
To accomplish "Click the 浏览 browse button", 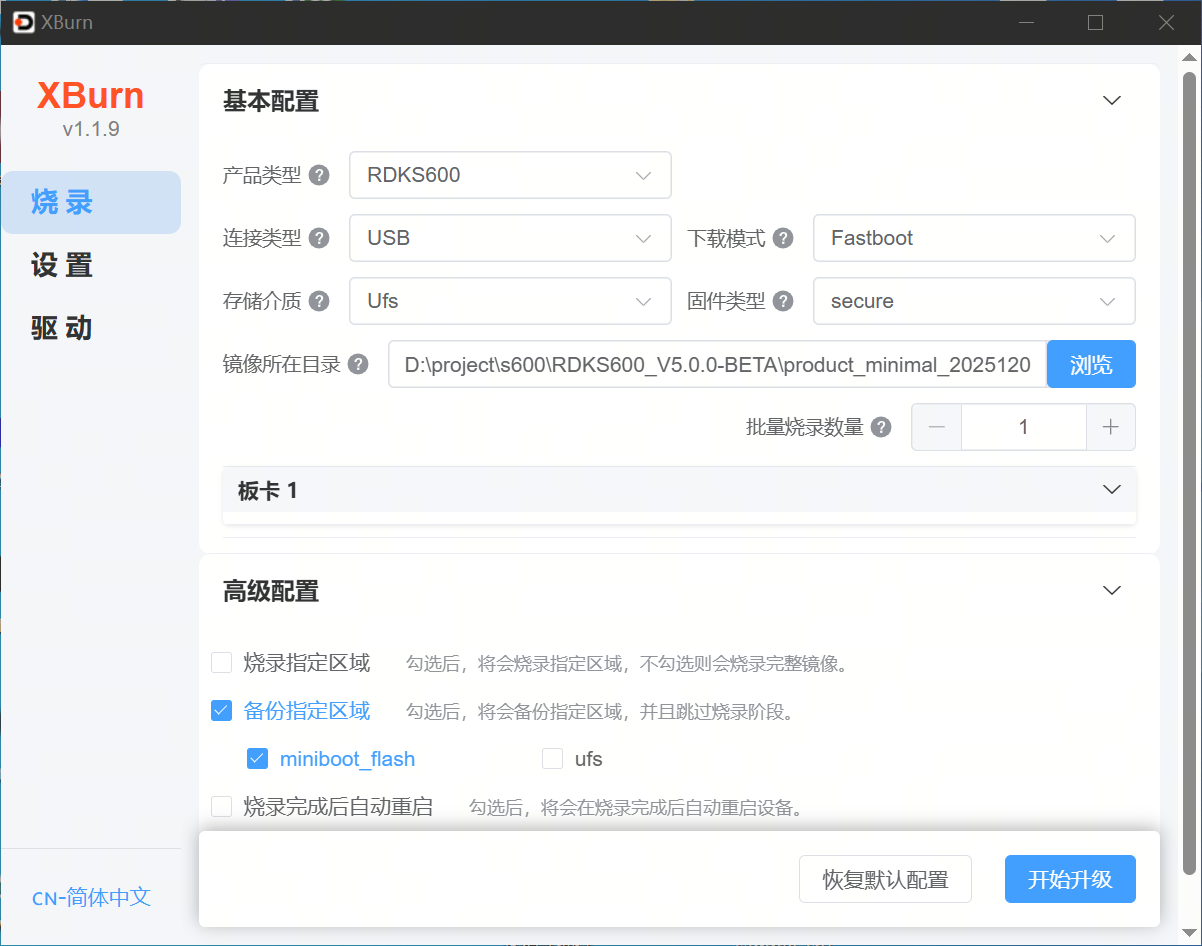I will pyautogui.click(x=1091, y=364).
